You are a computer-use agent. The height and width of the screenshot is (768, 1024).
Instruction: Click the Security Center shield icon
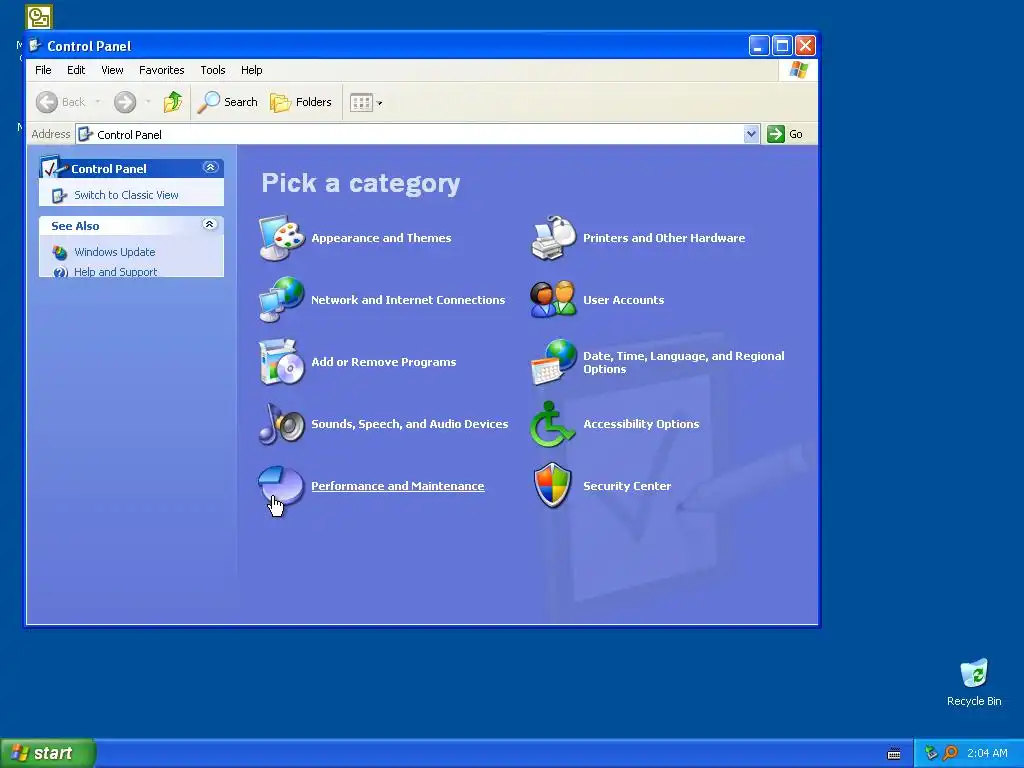[552, 485]
